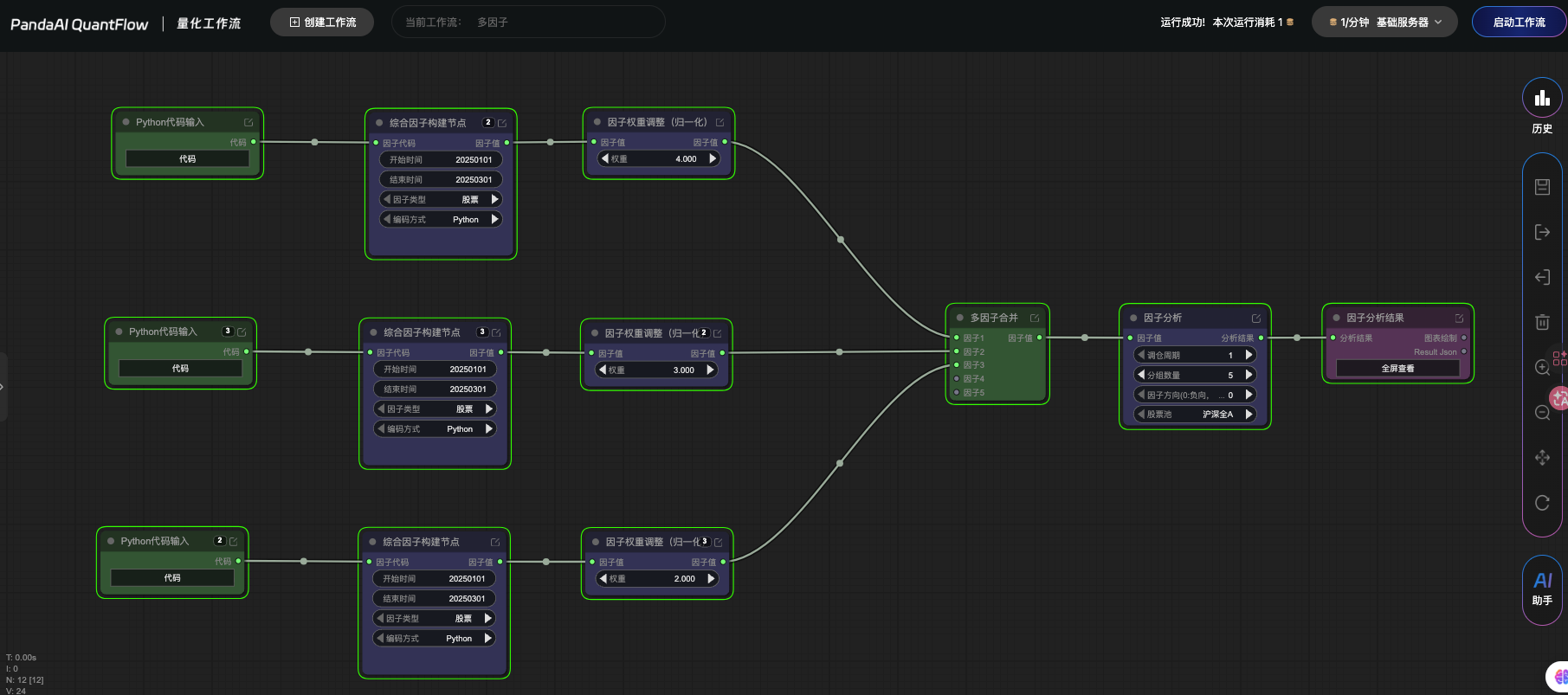
Task: Zoom out using the magnifier-minus icon
Action: [x=1542, y=412]
